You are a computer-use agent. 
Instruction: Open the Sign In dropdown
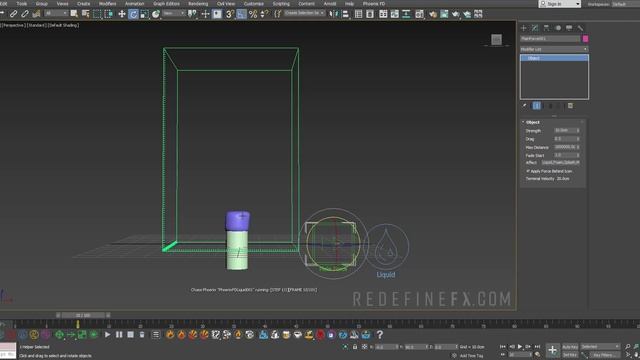pyautogui.click(x=560, y=4)
